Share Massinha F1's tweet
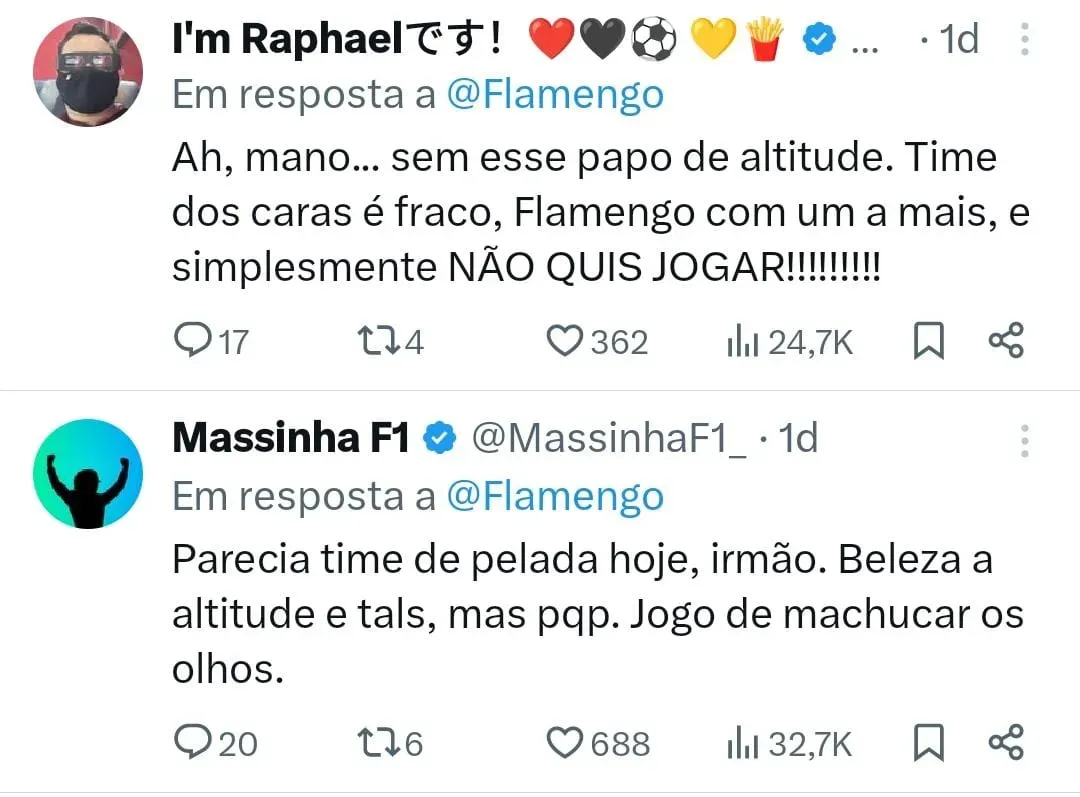Viewport: 1080px width, 797px height. pyautogui.click(x=1005, y=743)
